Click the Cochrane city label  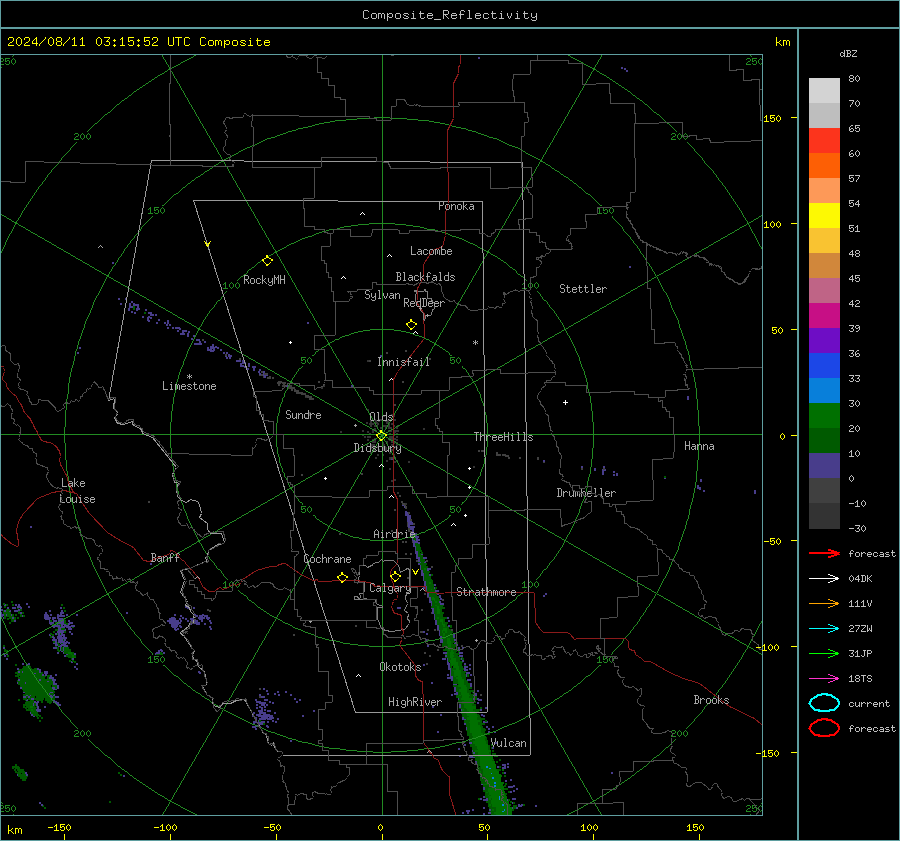[327, 559]
